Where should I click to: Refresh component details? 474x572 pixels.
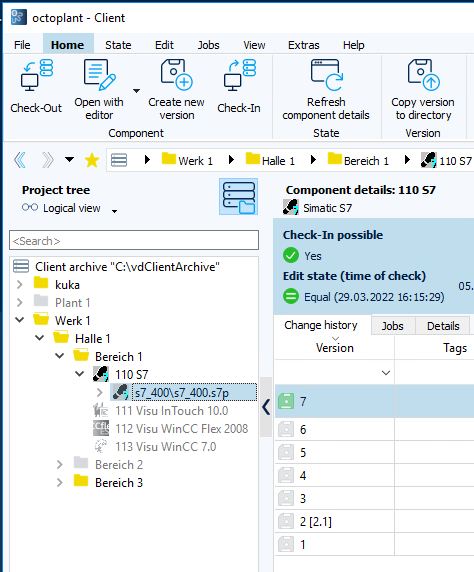[327, 75]
